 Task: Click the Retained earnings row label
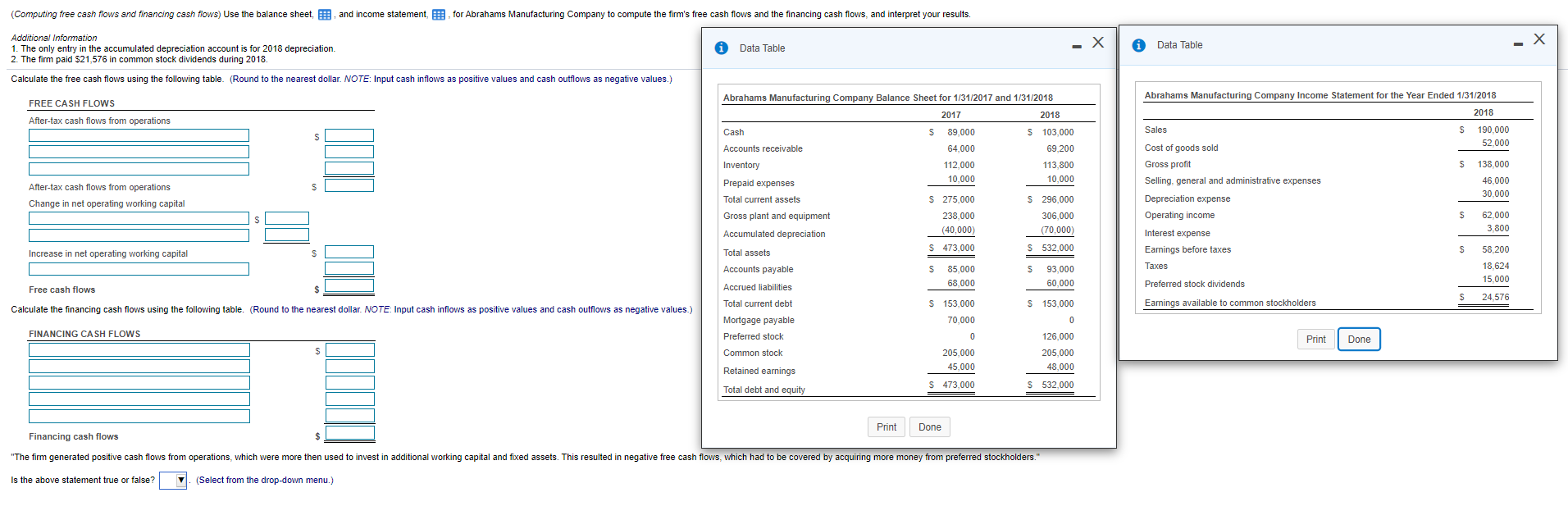pyautogui.click(x=759, y=371)
